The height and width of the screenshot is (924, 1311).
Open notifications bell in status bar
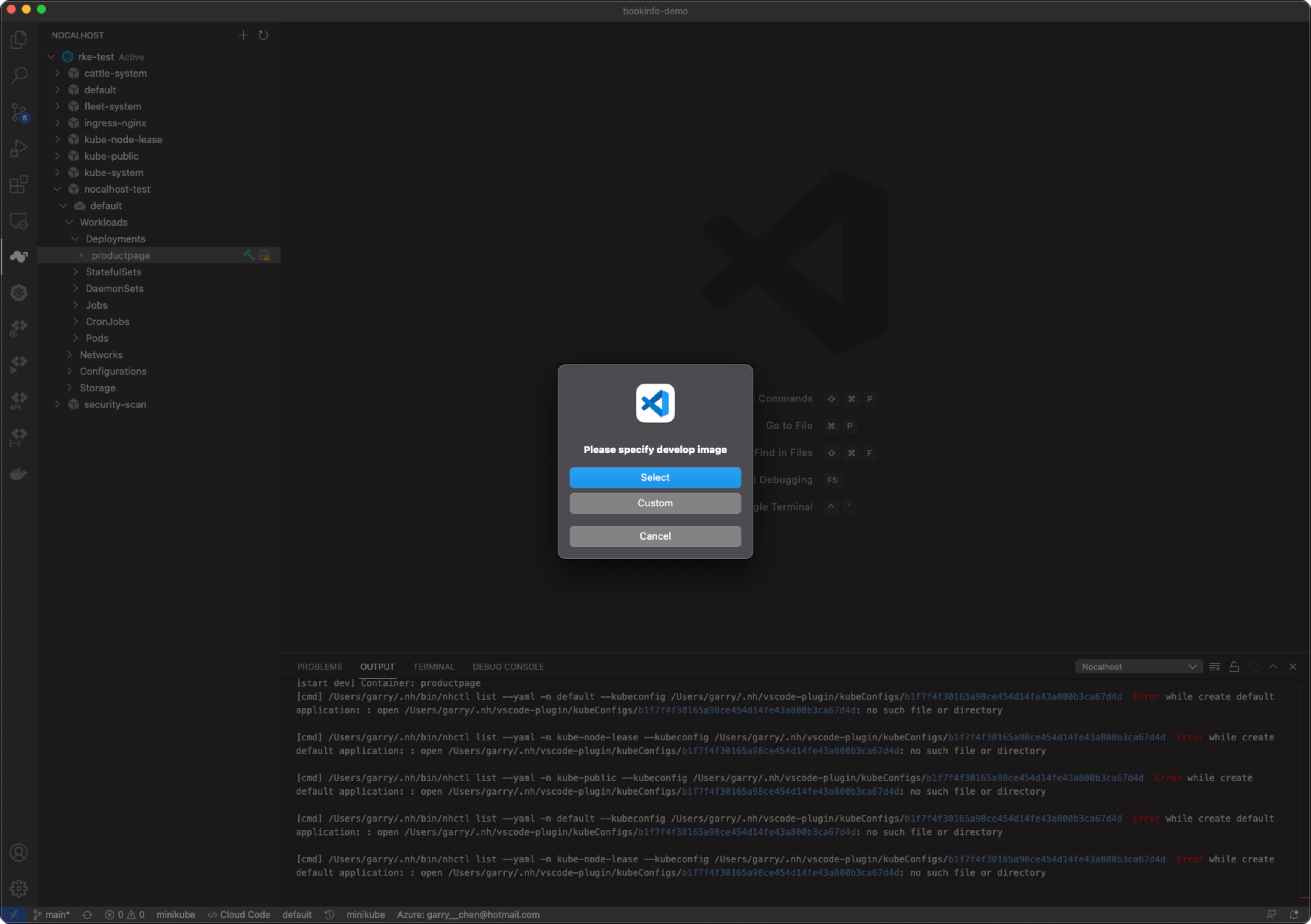tap(1294, 915)
